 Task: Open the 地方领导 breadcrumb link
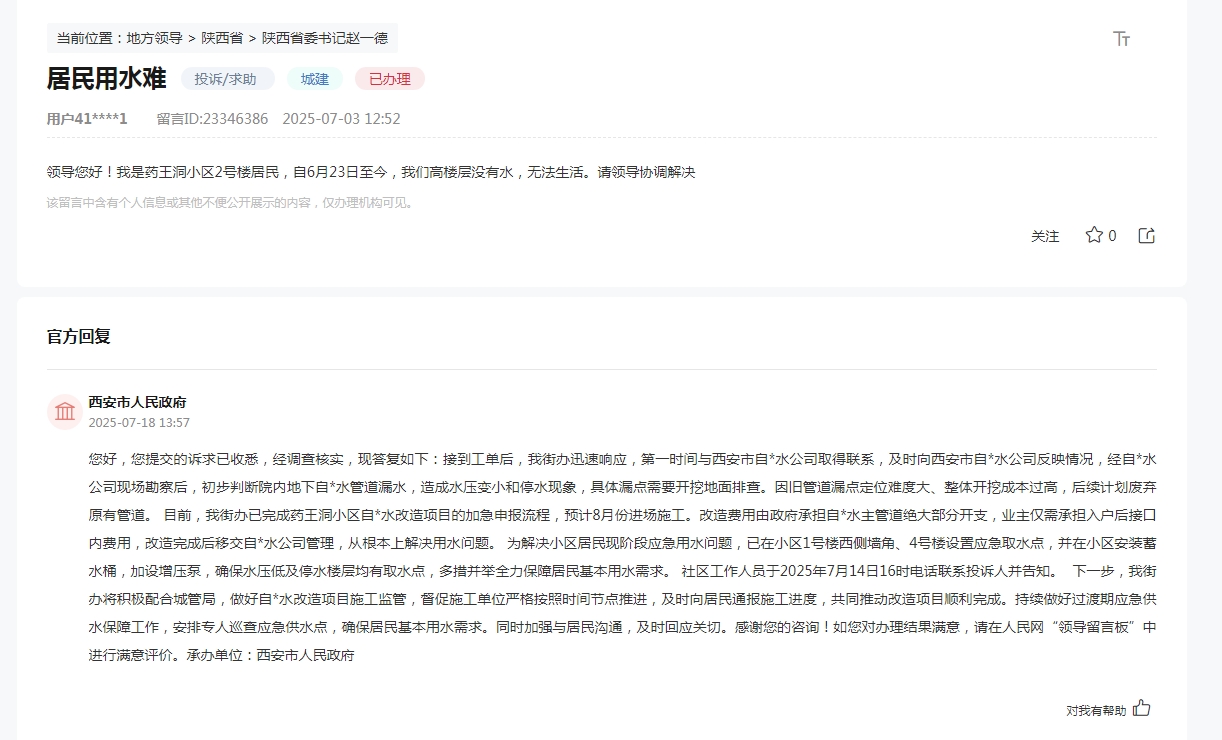[154, 37]
